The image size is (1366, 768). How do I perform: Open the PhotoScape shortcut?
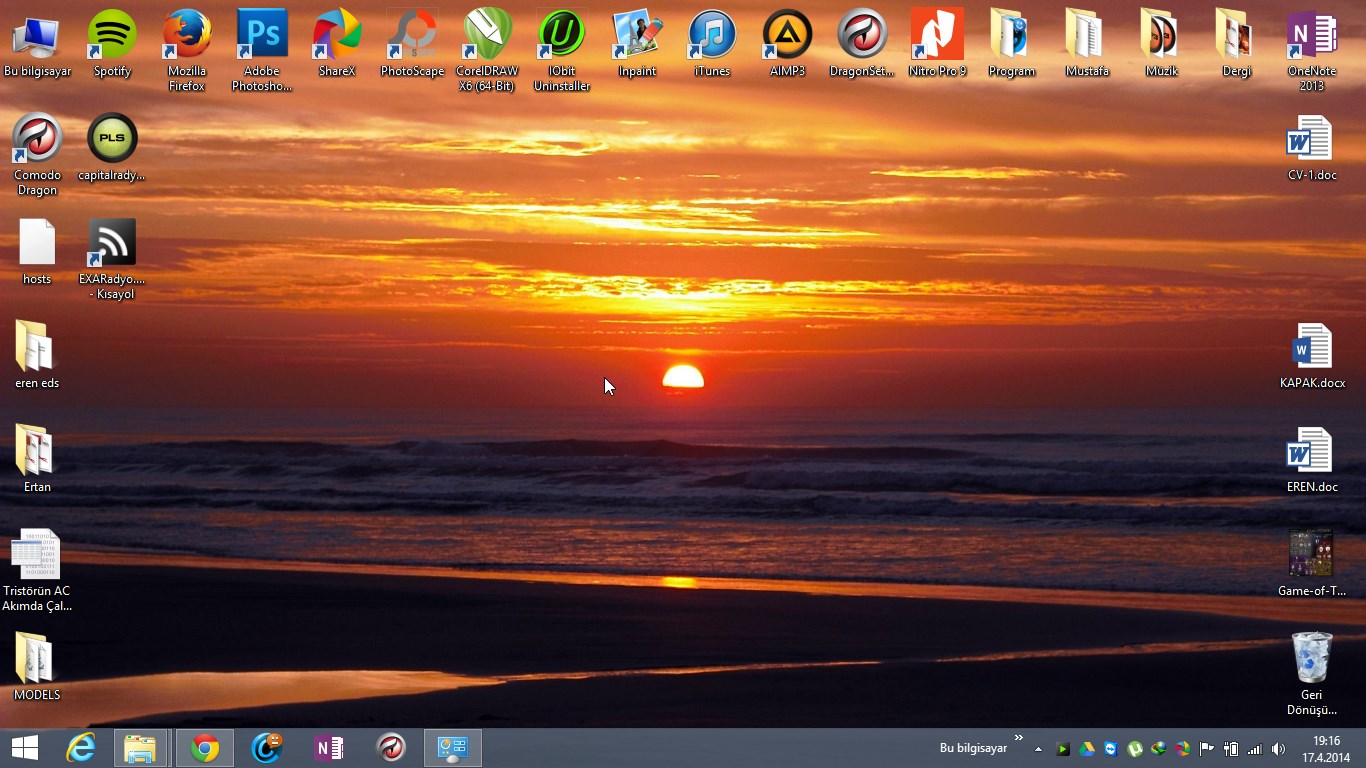(412, 44)
